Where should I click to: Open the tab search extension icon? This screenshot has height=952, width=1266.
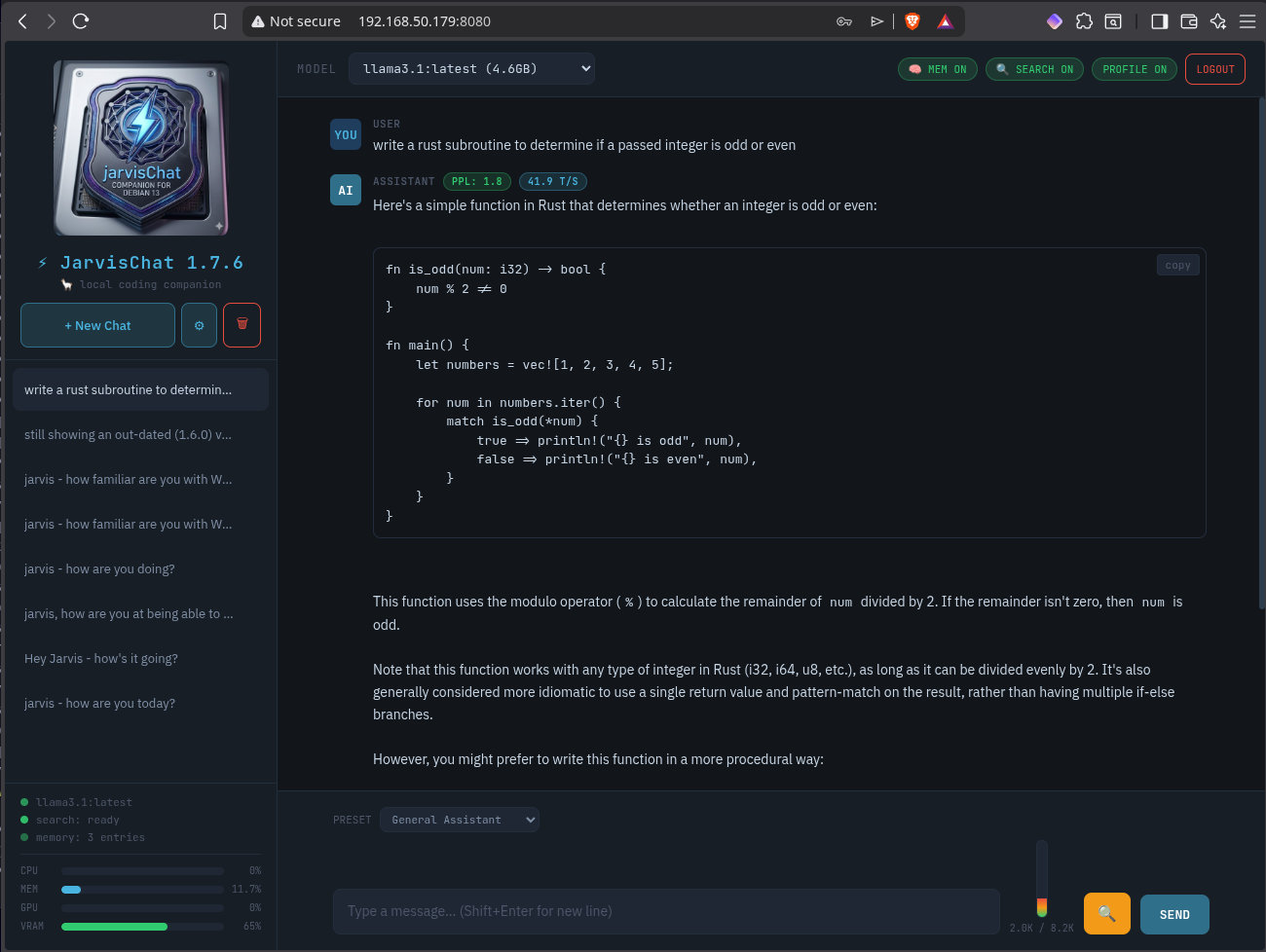click(x=1113, y=21)
